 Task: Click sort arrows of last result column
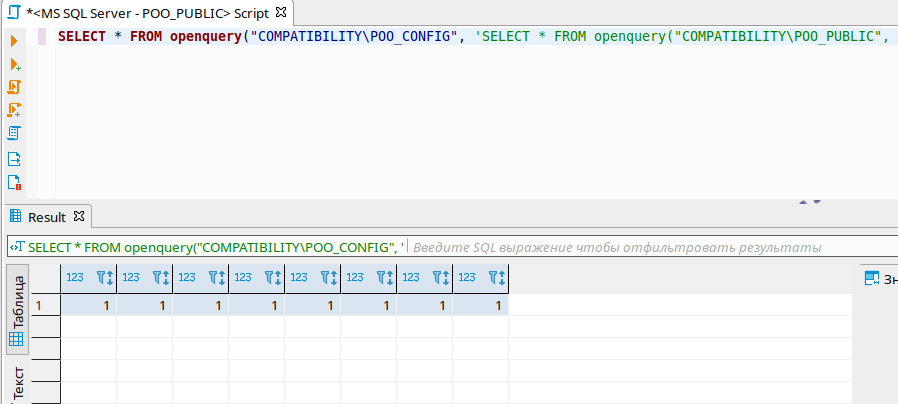(502, 278)
